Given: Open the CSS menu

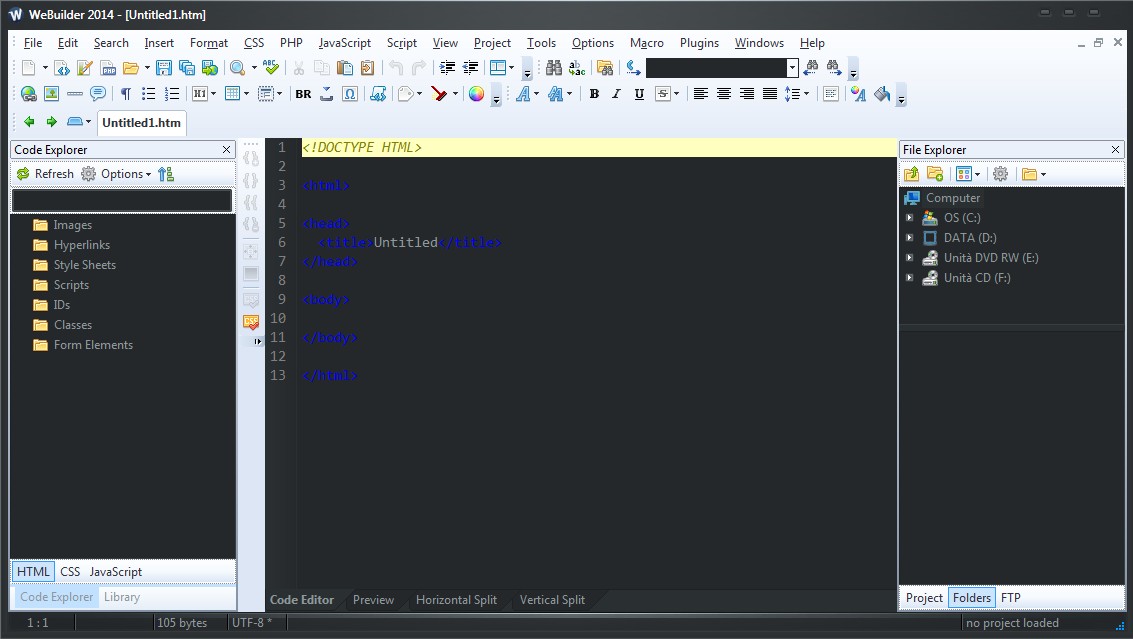Looking at the screenshot, I should (254, 43).
